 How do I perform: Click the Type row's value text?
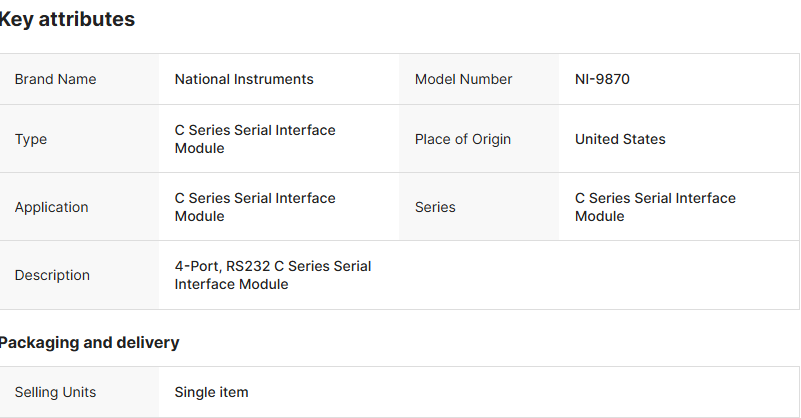pos(255,139)
